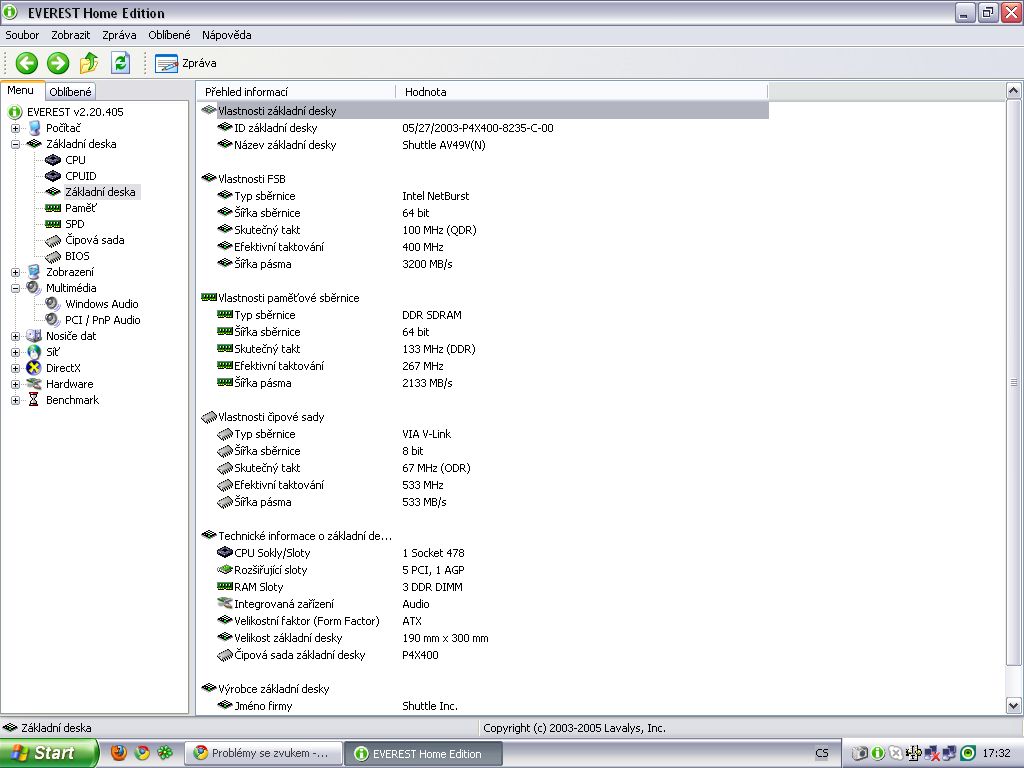The image size is (1024, 768).
Task: Click the value Shuttle AV49V(N)
Action: (x=444, y=145)
